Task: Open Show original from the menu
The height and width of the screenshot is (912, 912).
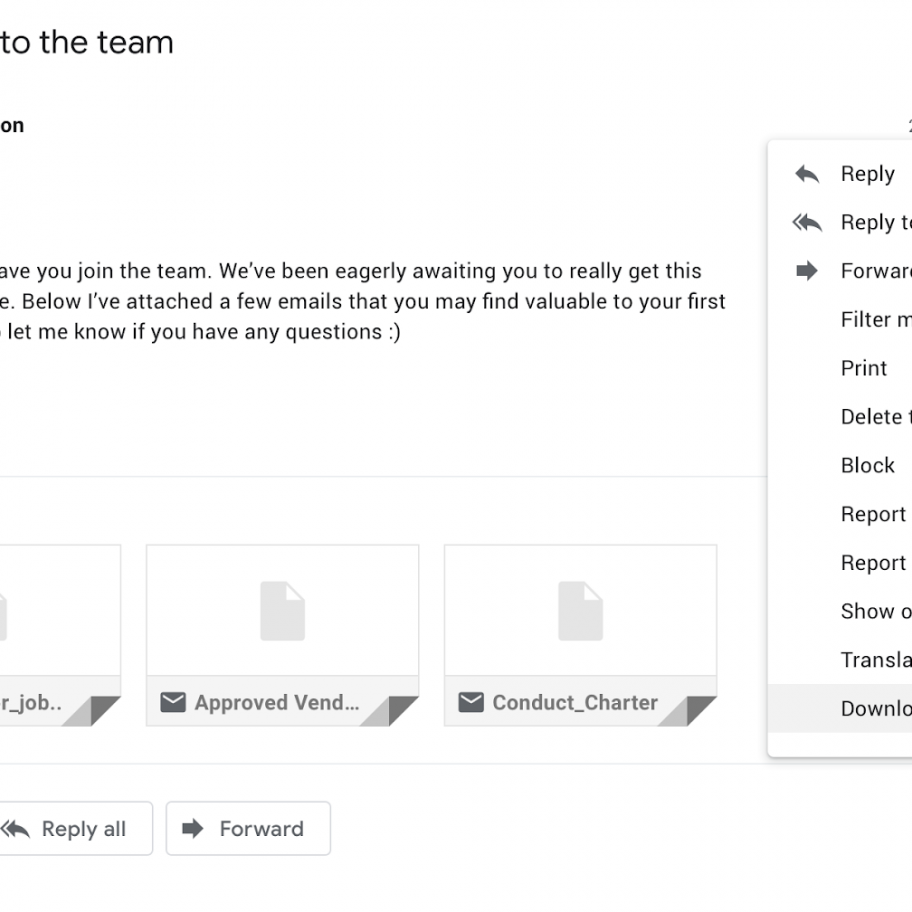Action: (x=875, y=611)
